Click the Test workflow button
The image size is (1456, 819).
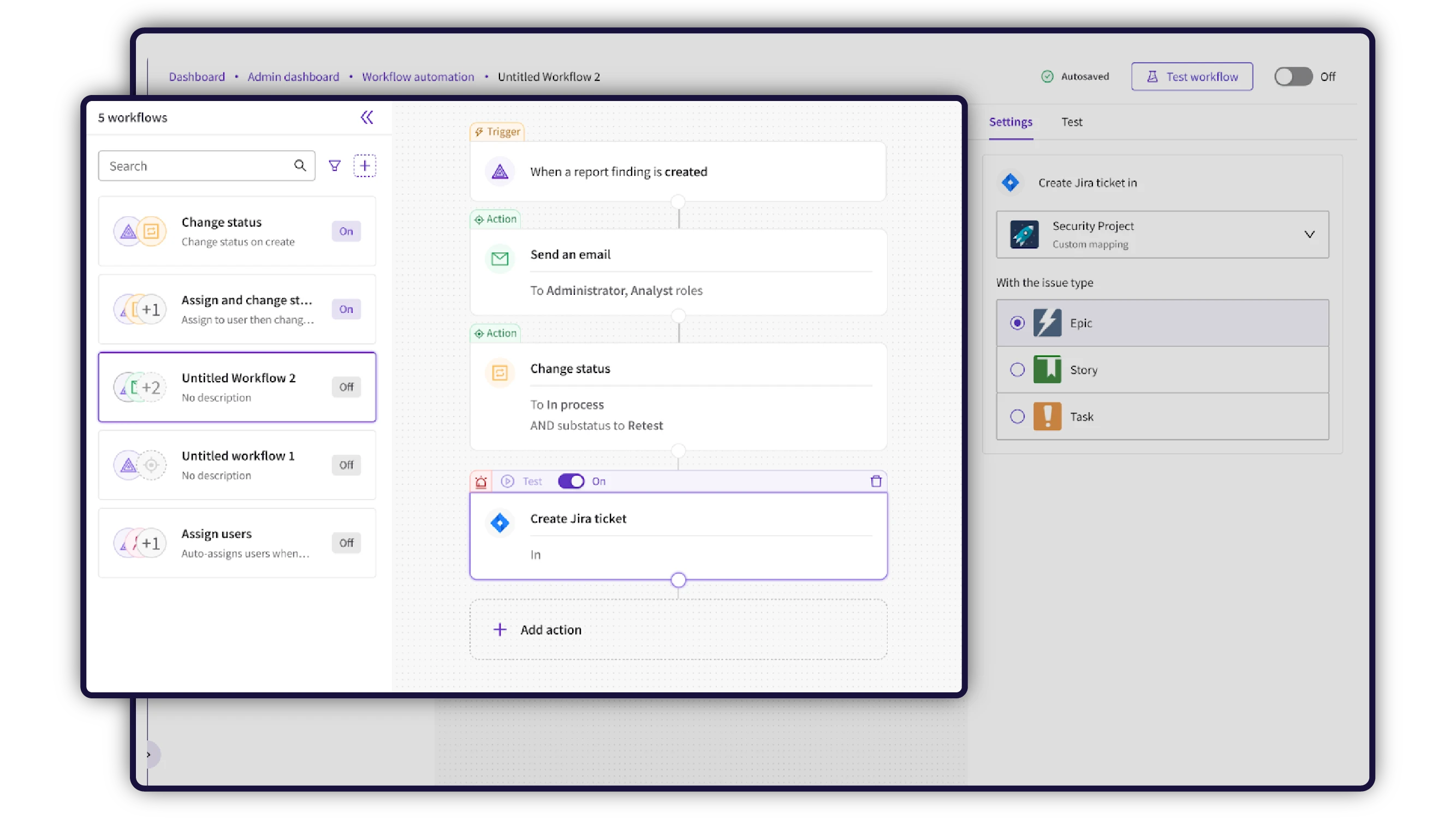point(1191,76)
